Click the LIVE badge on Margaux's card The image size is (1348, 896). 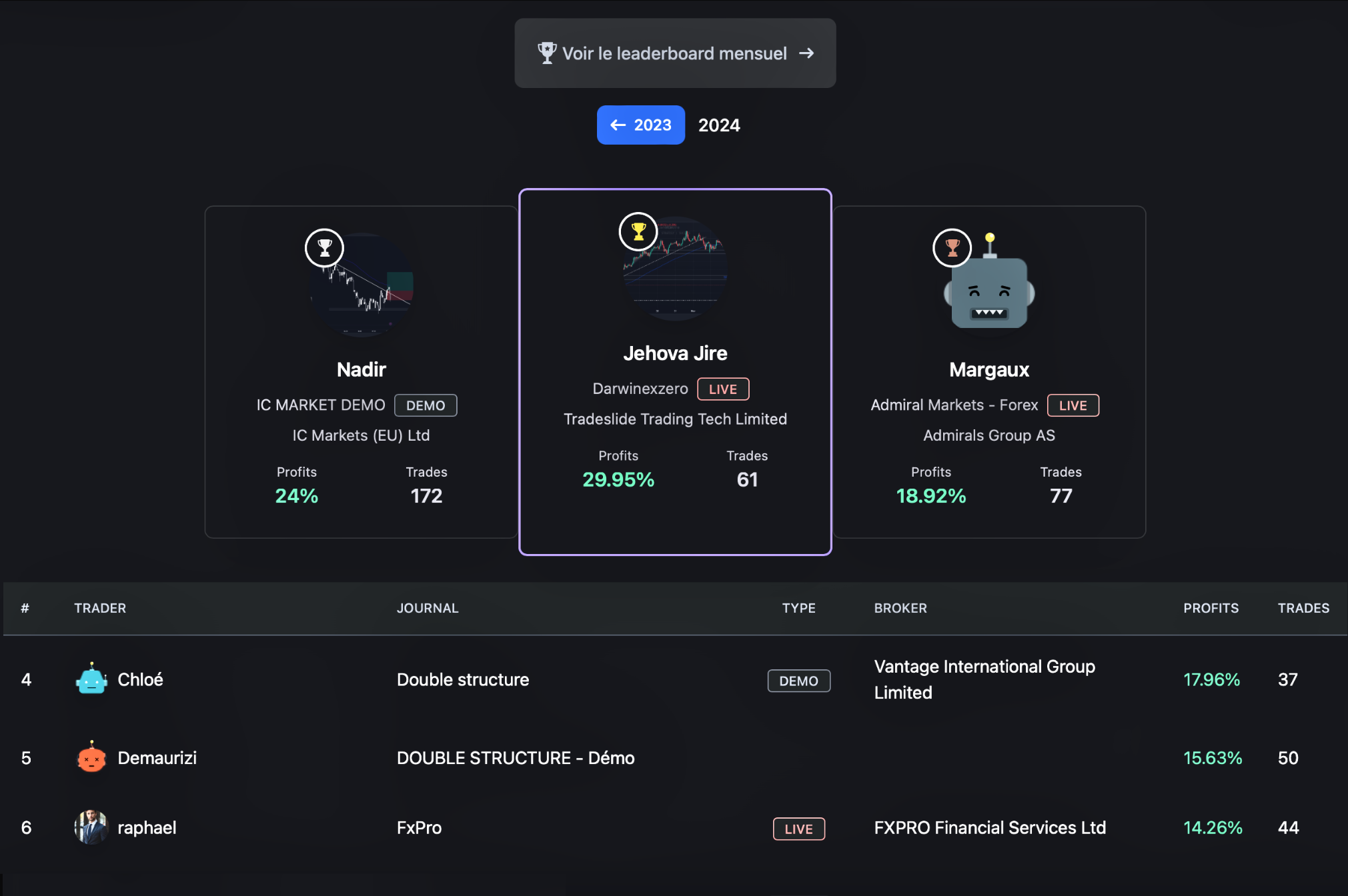(1073, 405)
